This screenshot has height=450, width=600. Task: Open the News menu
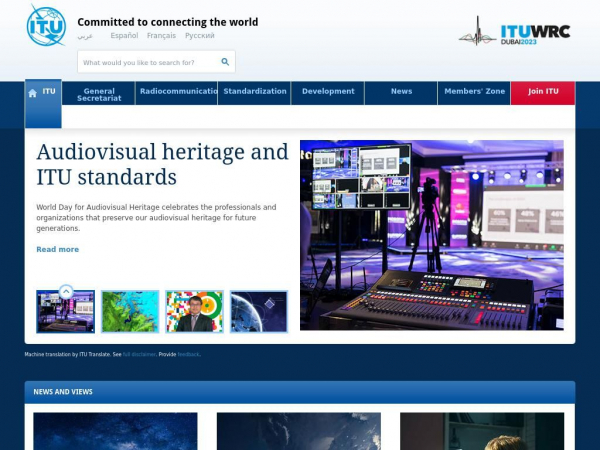tap(401, 93)
